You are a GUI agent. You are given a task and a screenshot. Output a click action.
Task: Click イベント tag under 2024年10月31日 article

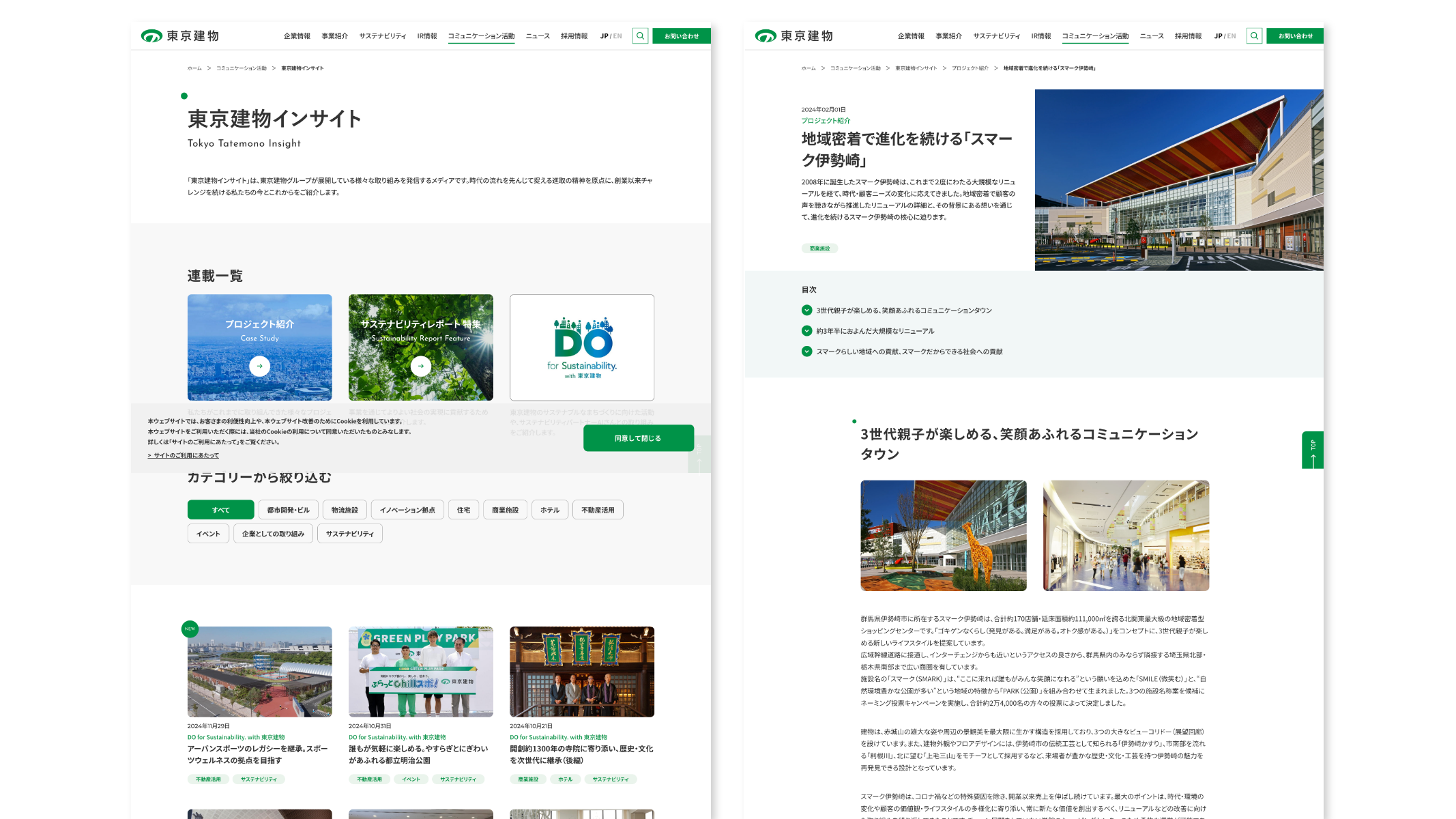411,779
